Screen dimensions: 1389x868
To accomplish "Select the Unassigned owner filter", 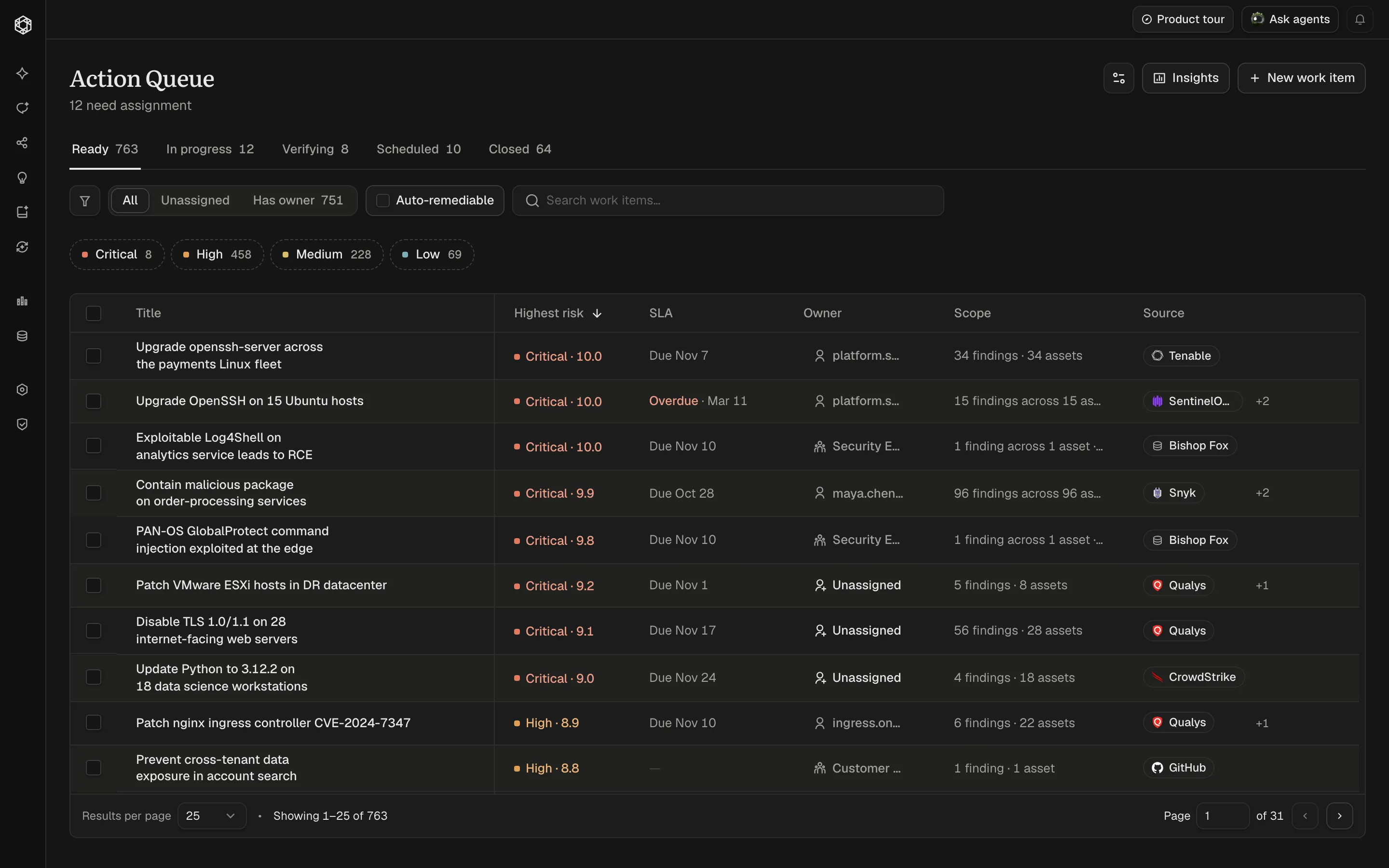I will 195,200.
